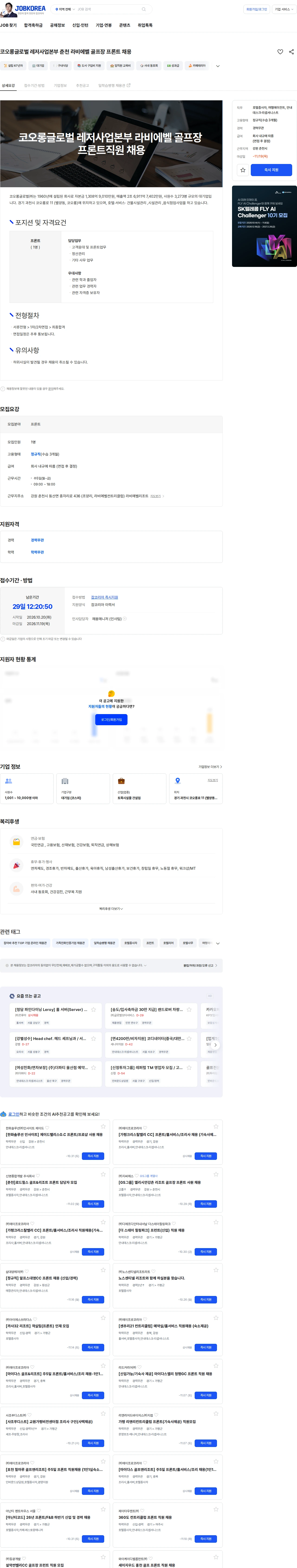Switch to the 접수기간·방법 tab
297x1568 pixels.
pos(34,86)
